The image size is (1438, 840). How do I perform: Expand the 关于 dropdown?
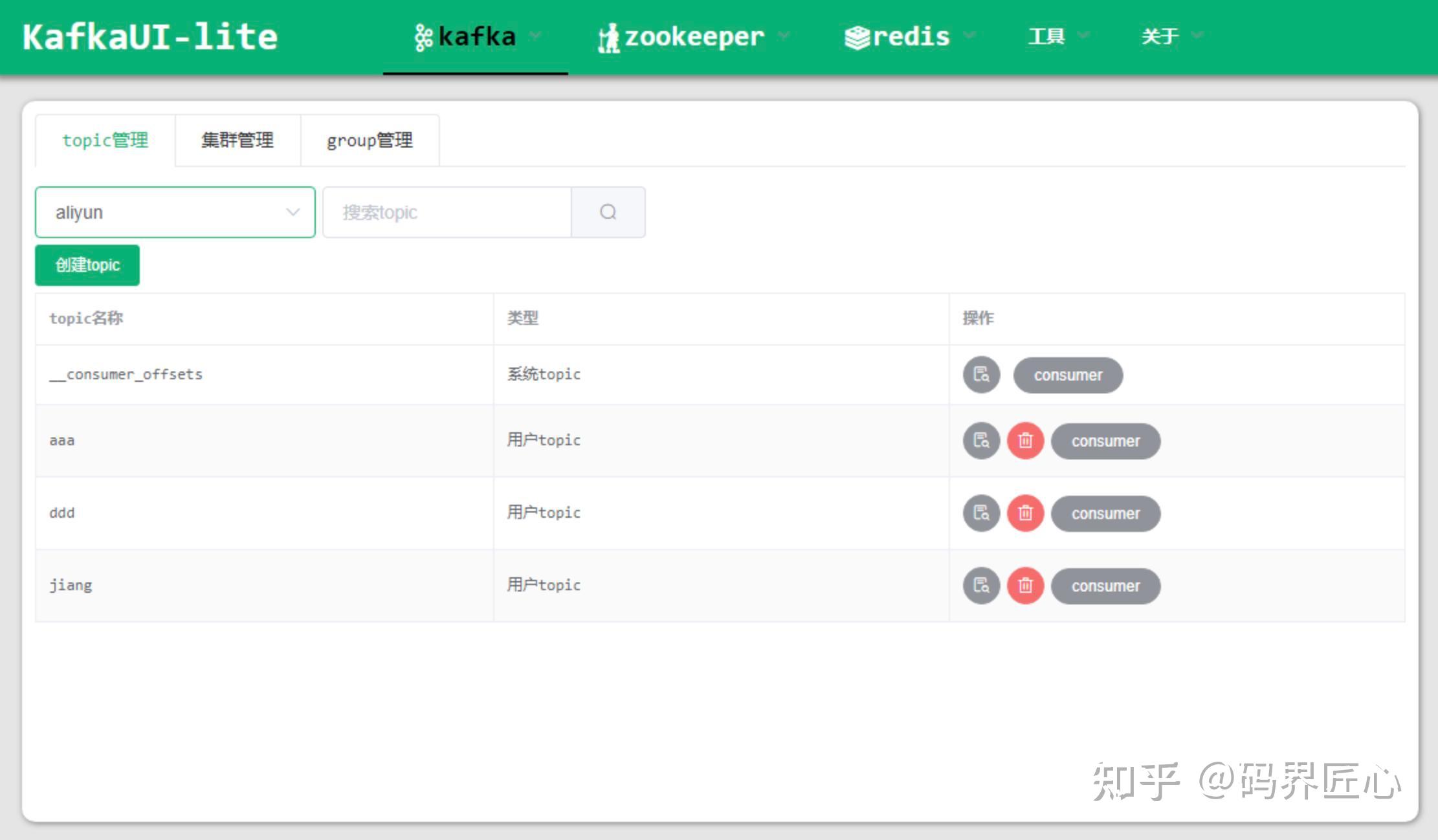1159,36
